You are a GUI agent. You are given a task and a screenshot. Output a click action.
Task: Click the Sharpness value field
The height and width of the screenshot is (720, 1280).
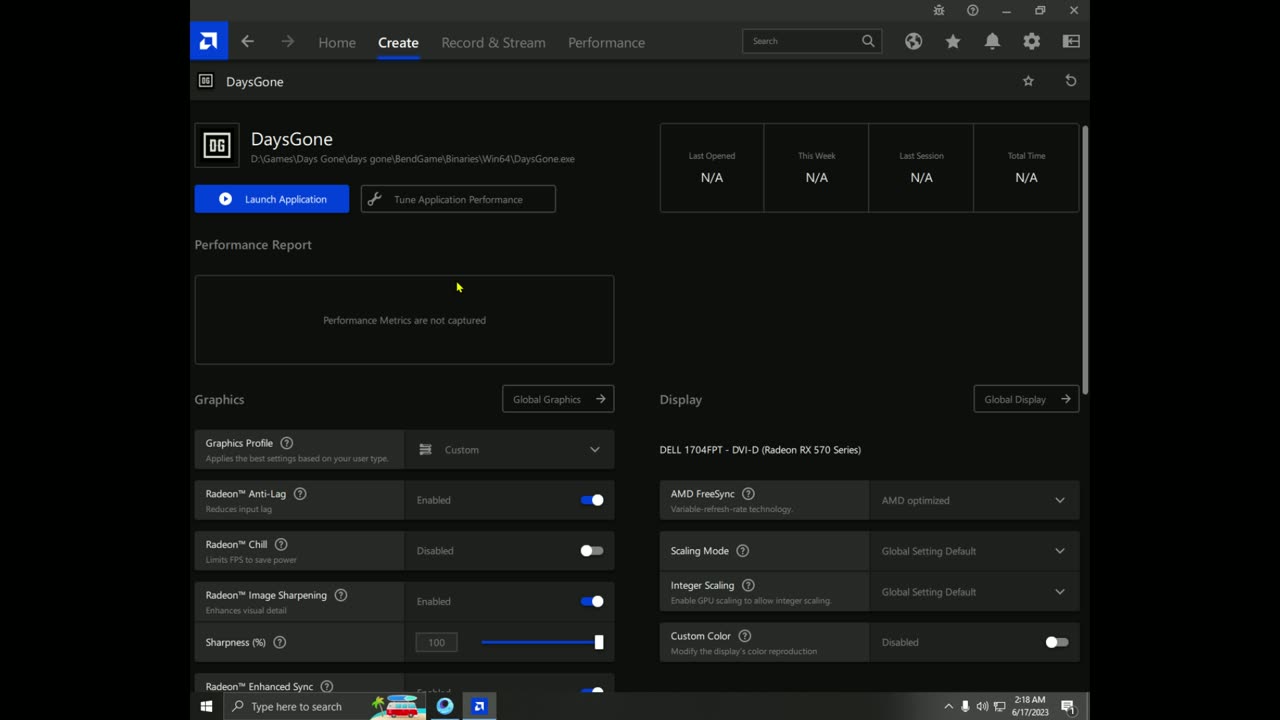[437, 642]
